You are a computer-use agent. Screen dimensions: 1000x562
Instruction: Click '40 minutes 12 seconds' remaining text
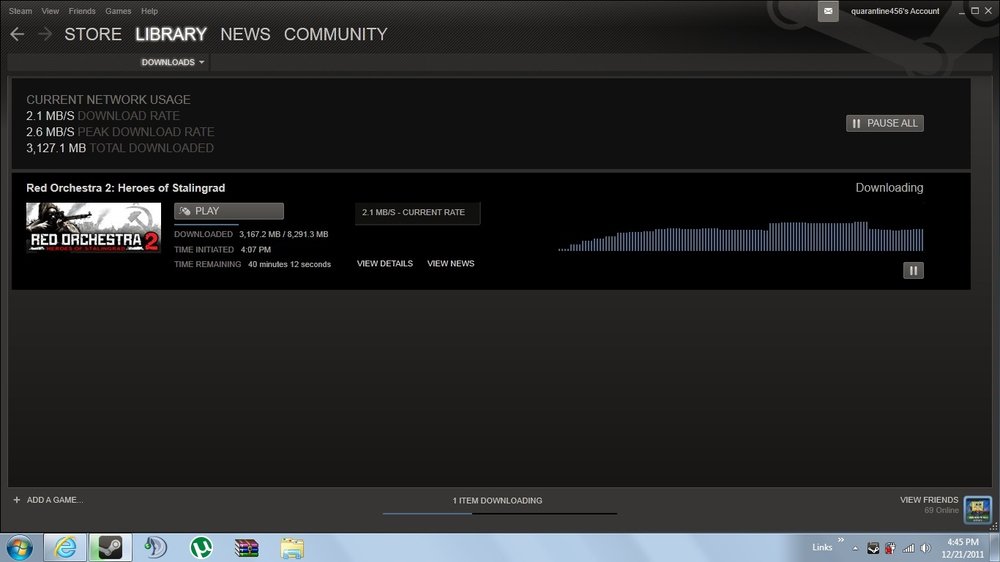pos(290,264)
